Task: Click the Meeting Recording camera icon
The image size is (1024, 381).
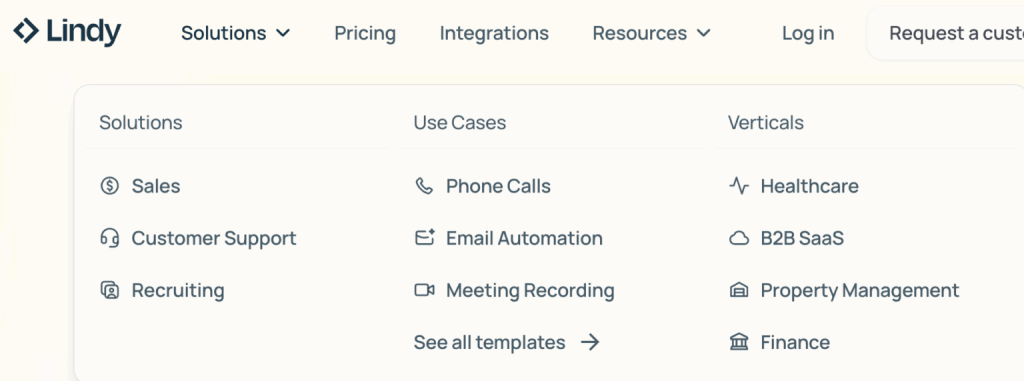Action: point(424,290)
